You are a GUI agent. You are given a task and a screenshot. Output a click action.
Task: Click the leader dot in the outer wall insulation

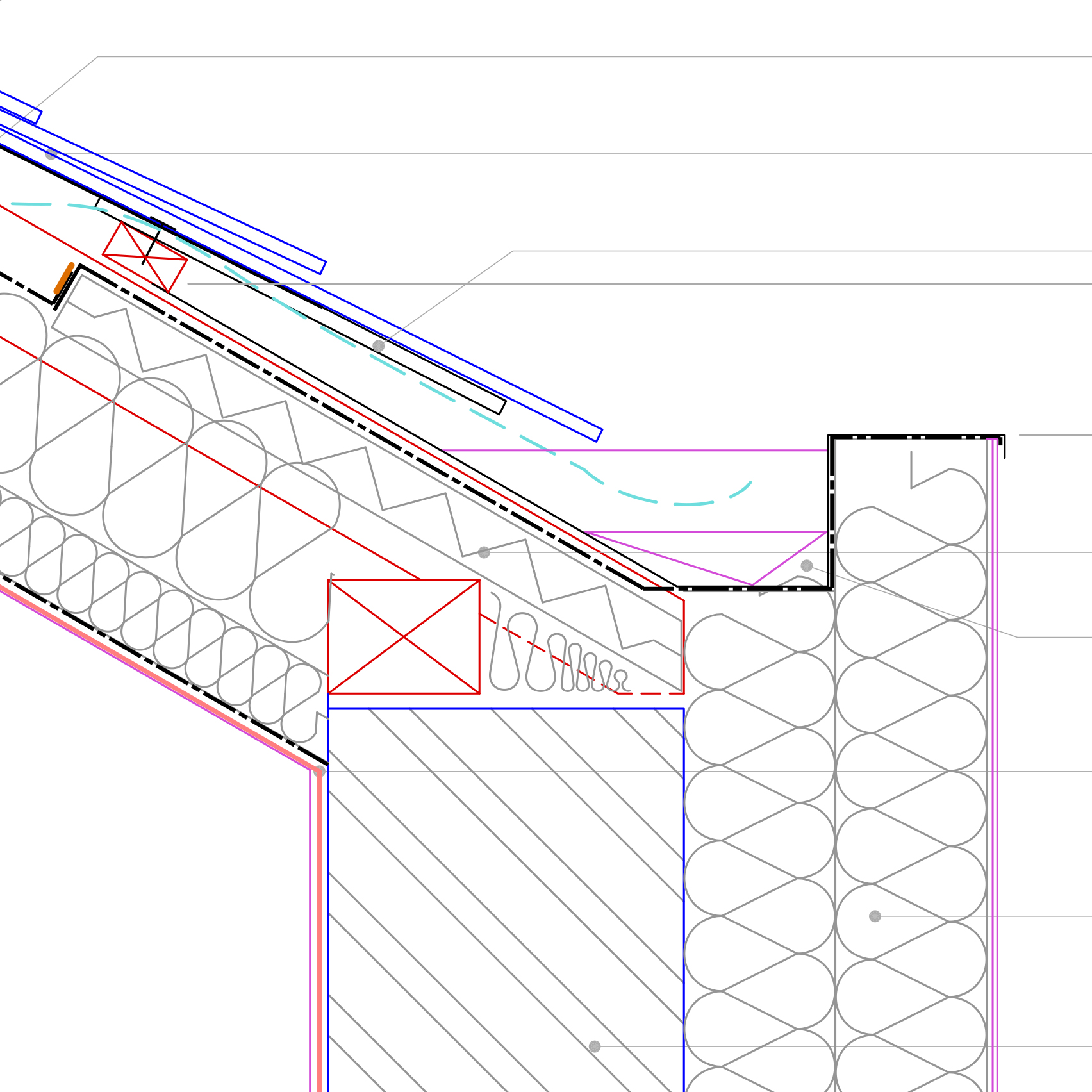coord(875,916)
